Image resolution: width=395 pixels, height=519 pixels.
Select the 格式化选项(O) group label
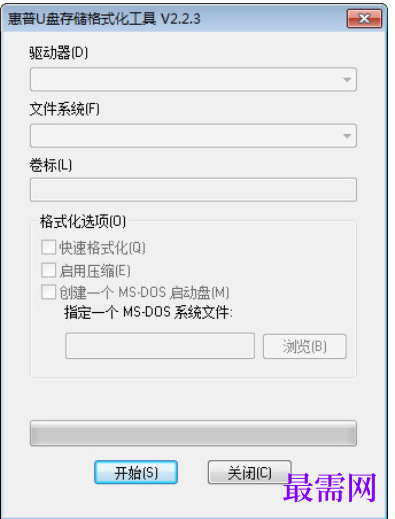tap(83, 221)
